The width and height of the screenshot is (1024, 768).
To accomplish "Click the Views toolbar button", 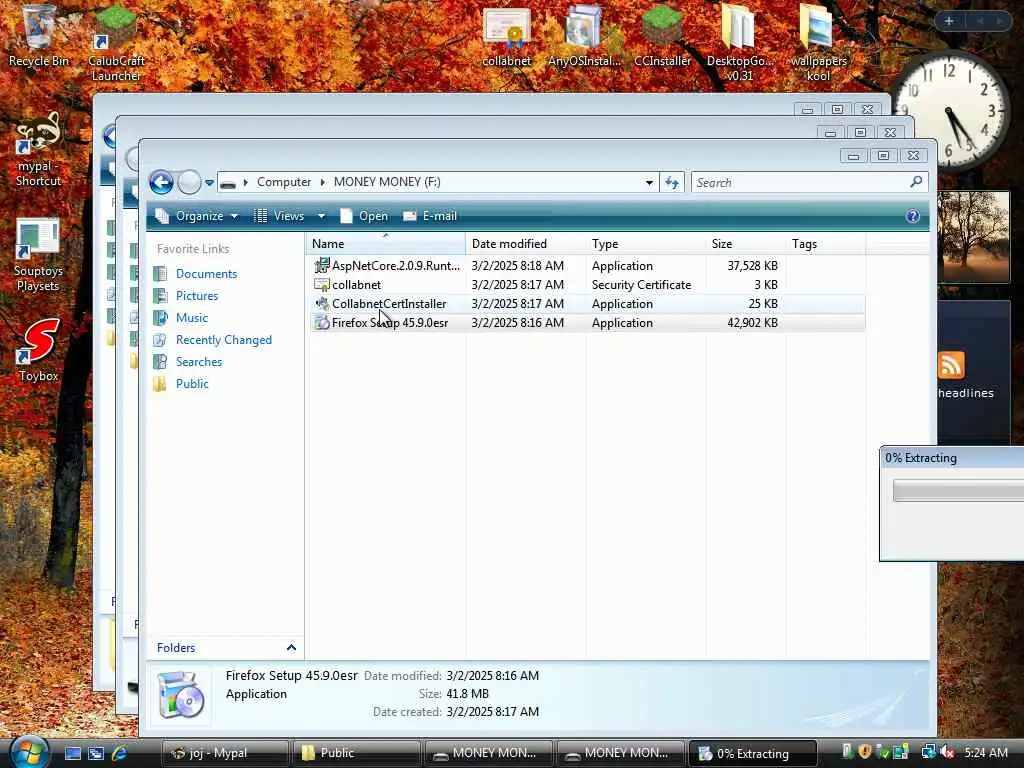I will coord(280,216).
